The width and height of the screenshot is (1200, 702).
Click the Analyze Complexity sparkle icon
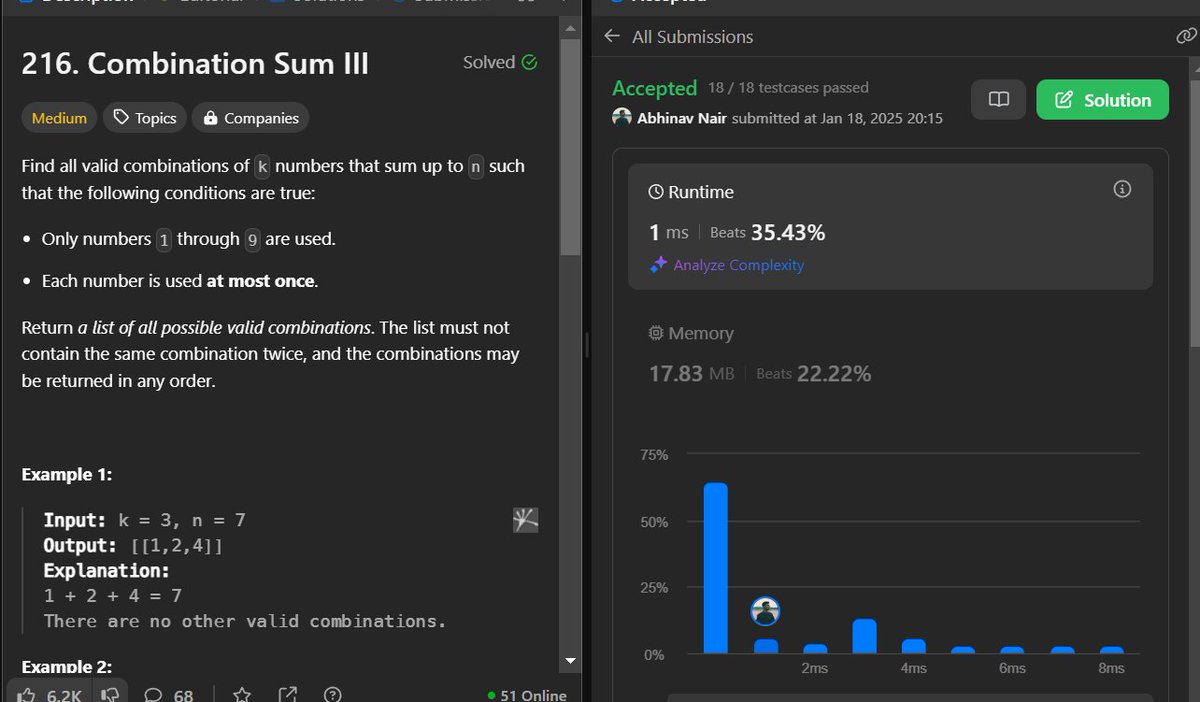658,265
